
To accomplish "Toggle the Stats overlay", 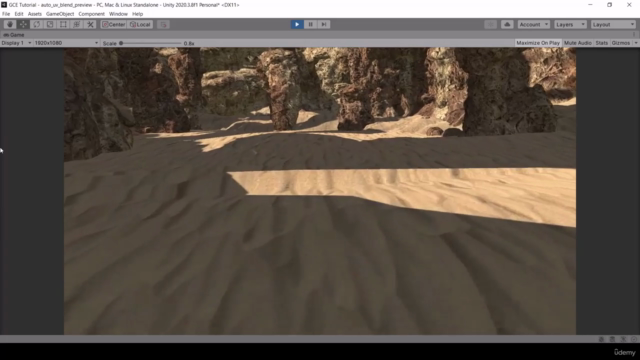I will coord(602,43).
